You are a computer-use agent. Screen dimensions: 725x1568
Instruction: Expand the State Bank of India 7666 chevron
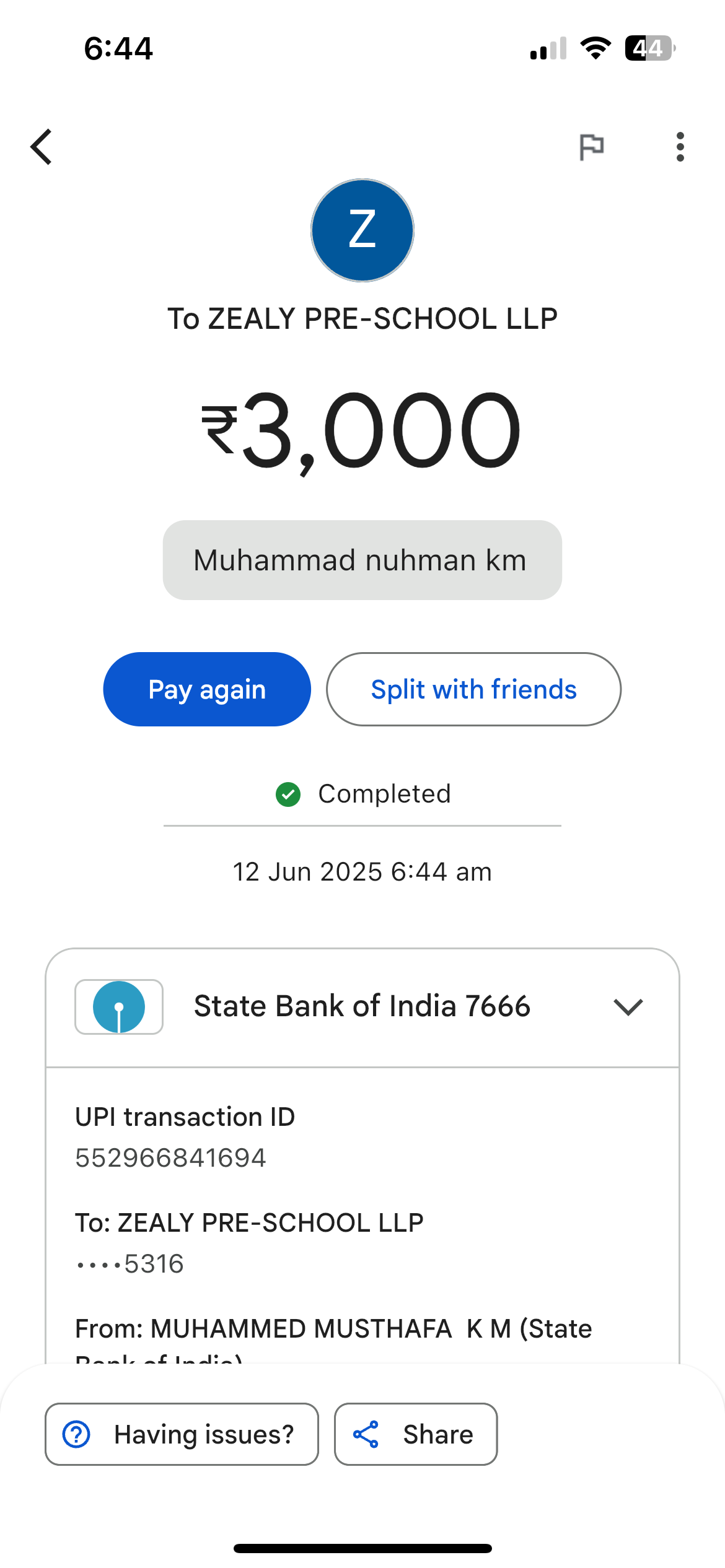628,1007
